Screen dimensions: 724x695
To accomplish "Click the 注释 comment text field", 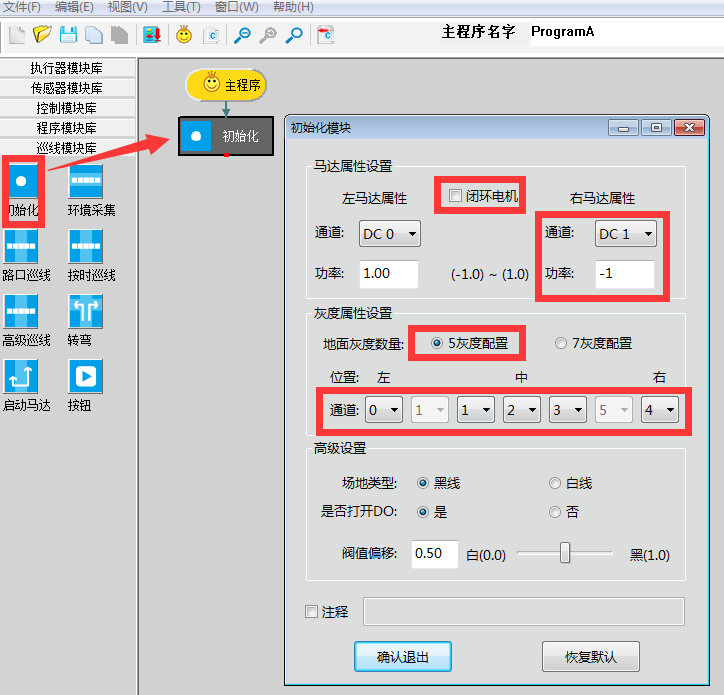I will coord(524,611).
